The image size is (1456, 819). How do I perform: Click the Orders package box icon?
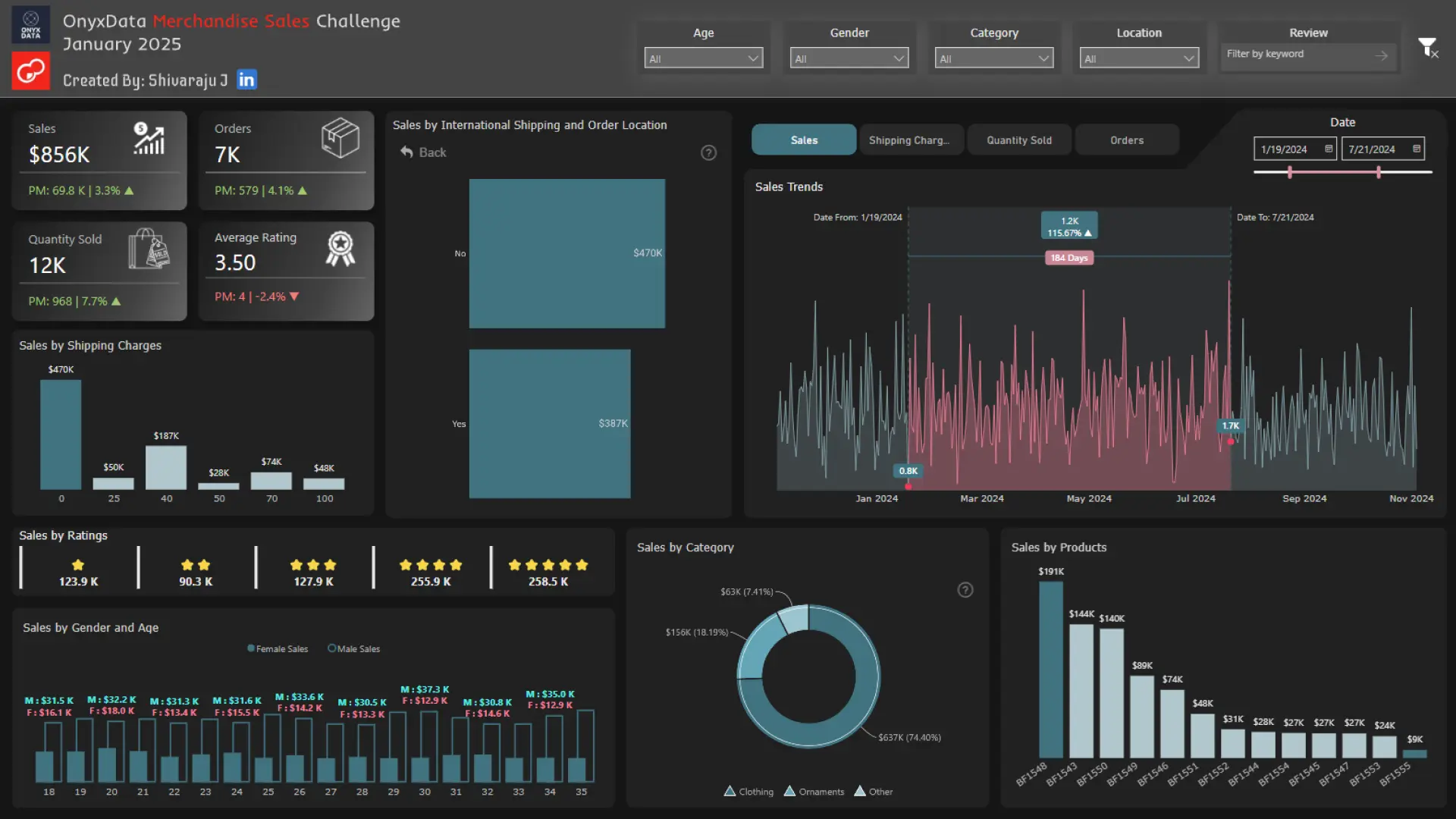tap(340, 138)
